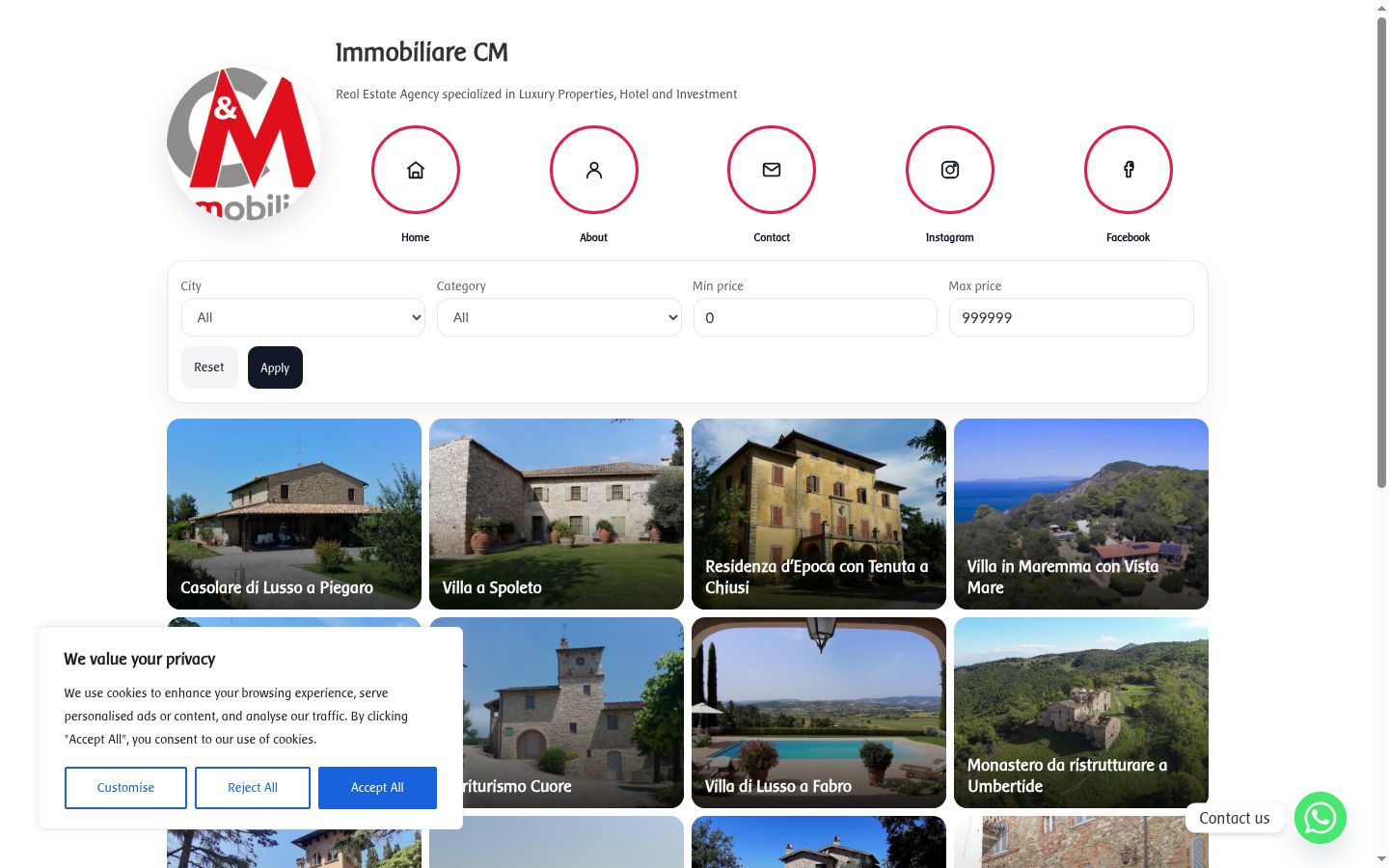Open the Facebook icon
Viewport: 1389px width, 868px height.
(1129, 170)
